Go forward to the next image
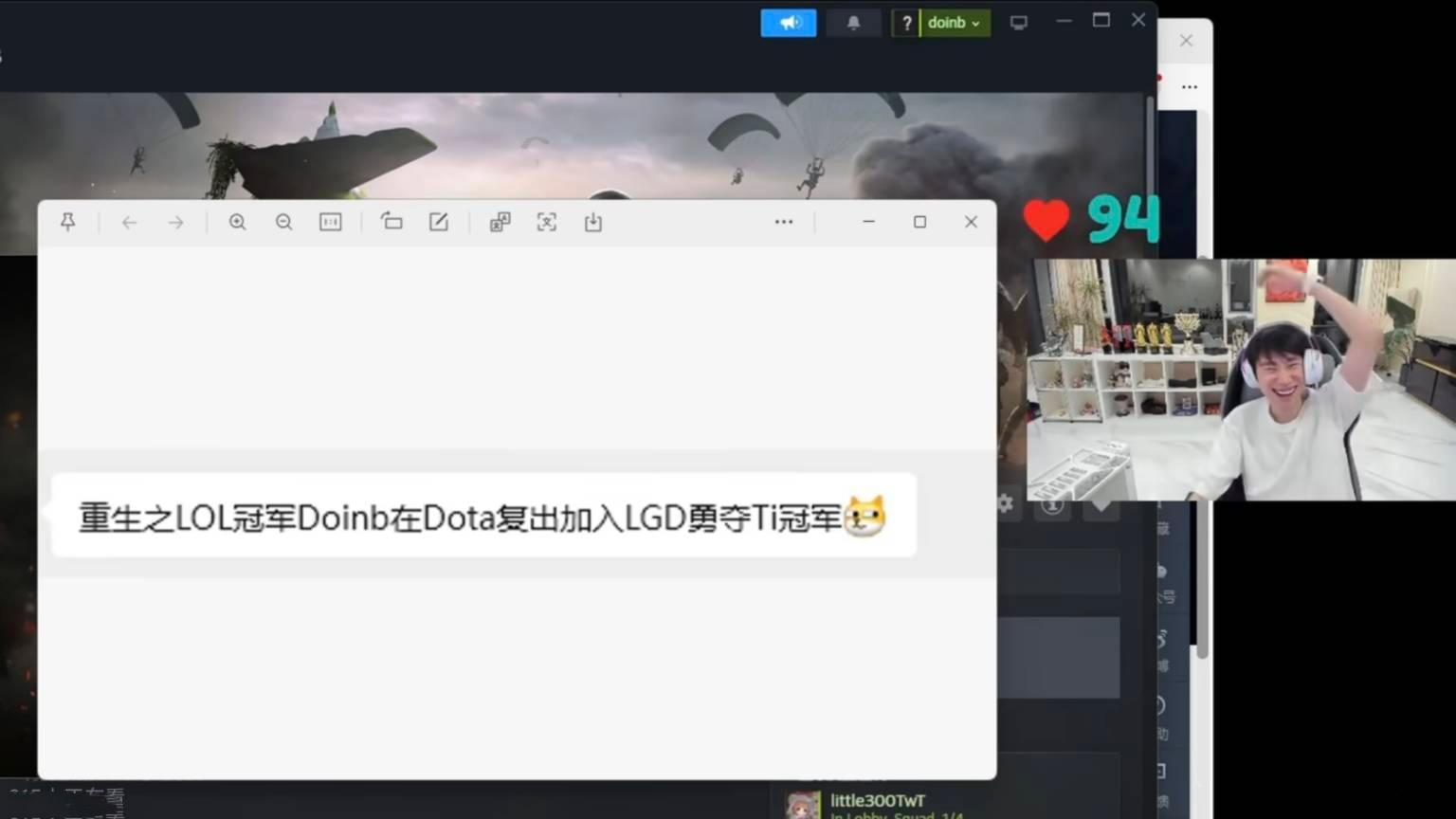Screen dimensions: 1456x819 [x=175, y=222]
